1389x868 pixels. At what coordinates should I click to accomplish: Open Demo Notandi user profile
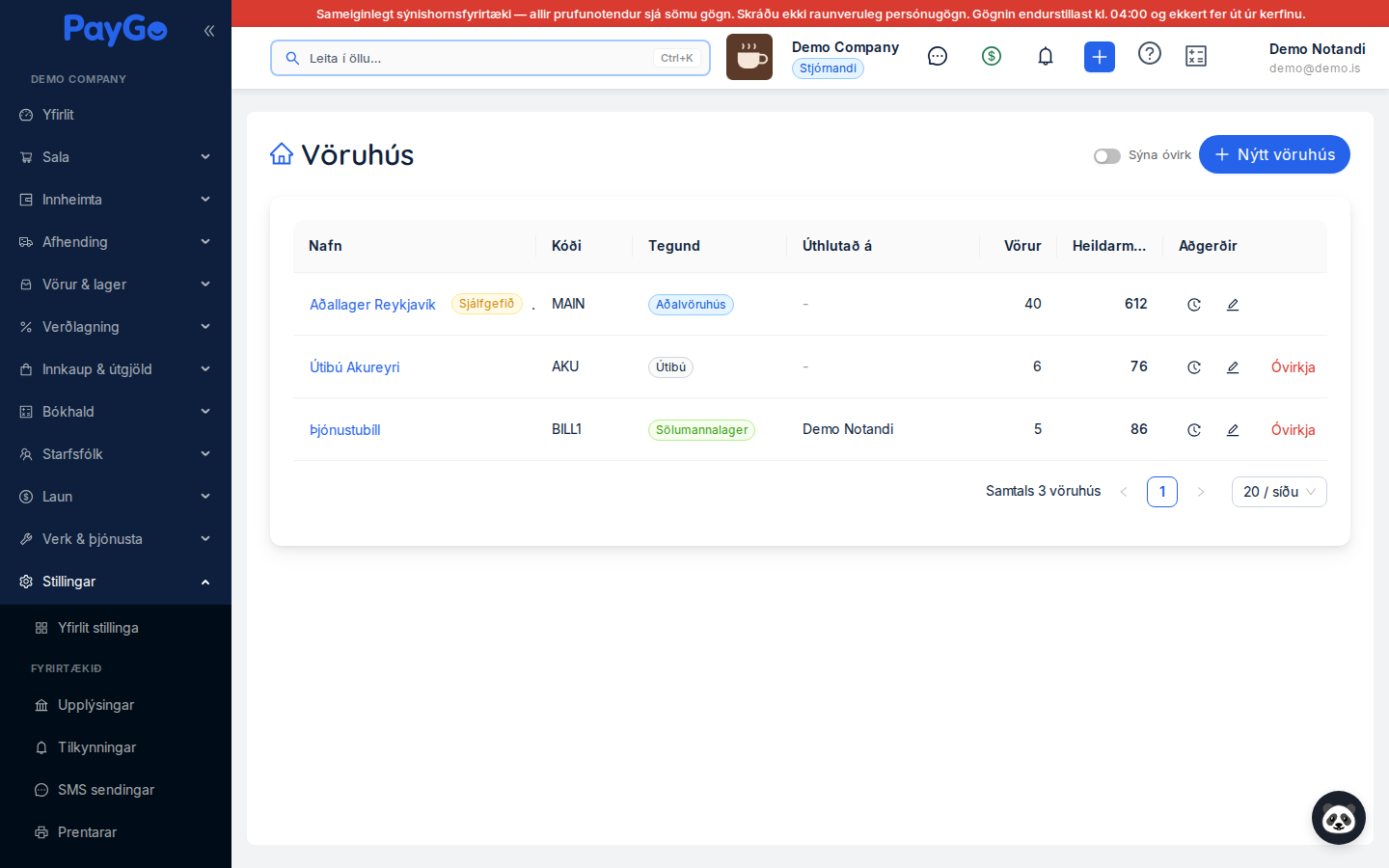tap(1317, 58)
